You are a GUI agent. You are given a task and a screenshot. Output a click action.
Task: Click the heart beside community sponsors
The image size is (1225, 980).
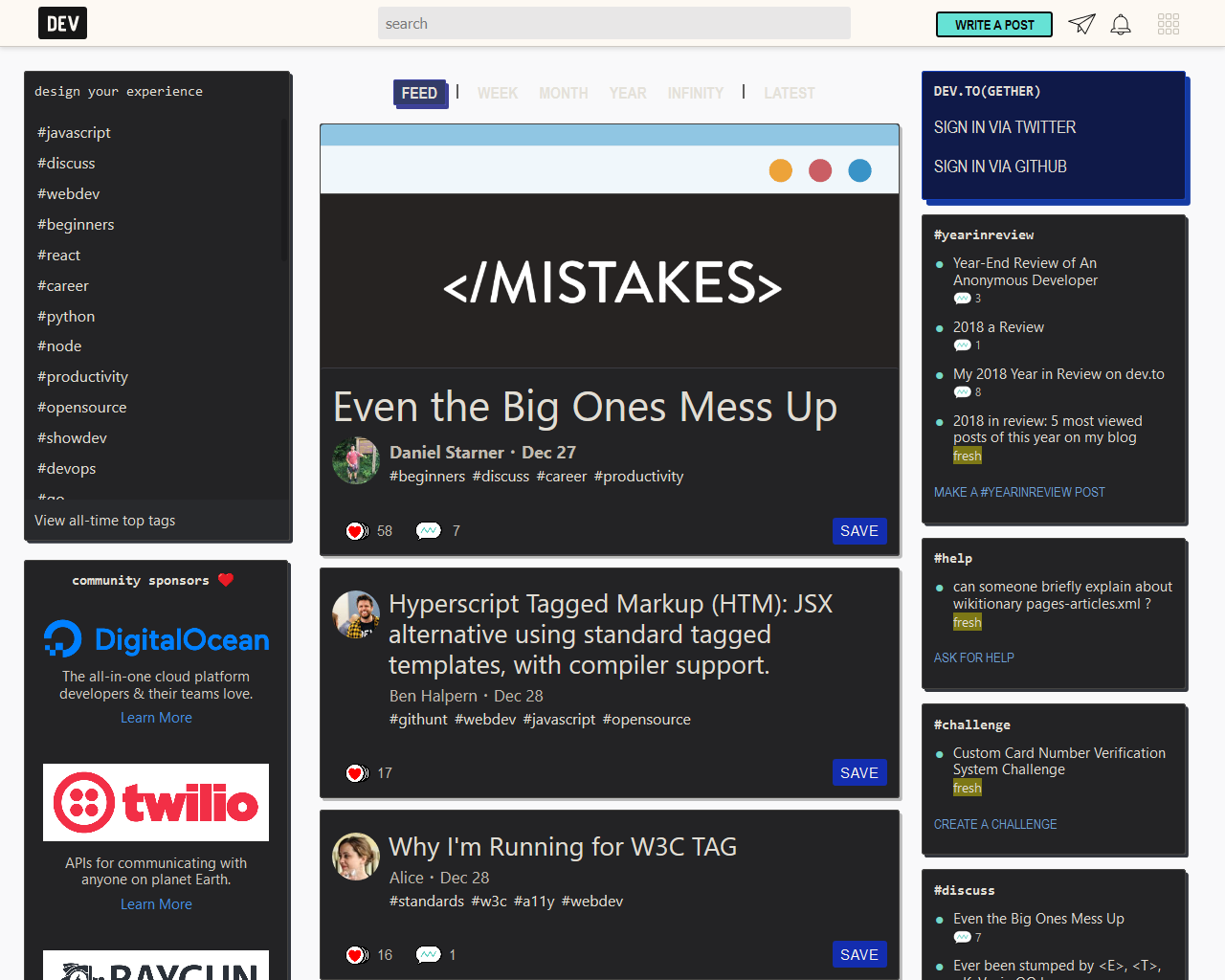(224, 579)
